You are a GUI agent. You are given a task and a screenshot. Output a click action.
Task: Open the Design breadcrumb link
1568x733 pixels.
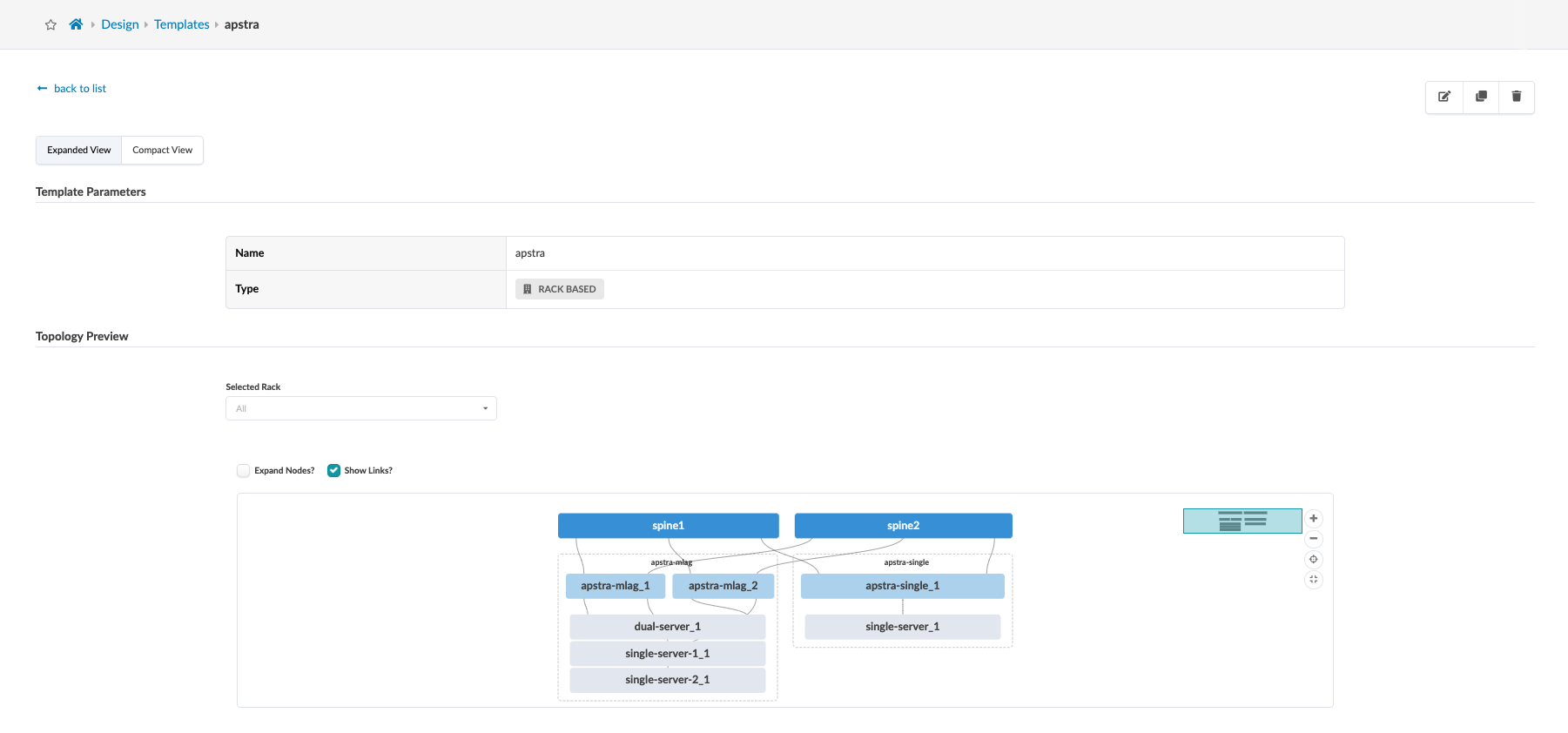(120, 24)
